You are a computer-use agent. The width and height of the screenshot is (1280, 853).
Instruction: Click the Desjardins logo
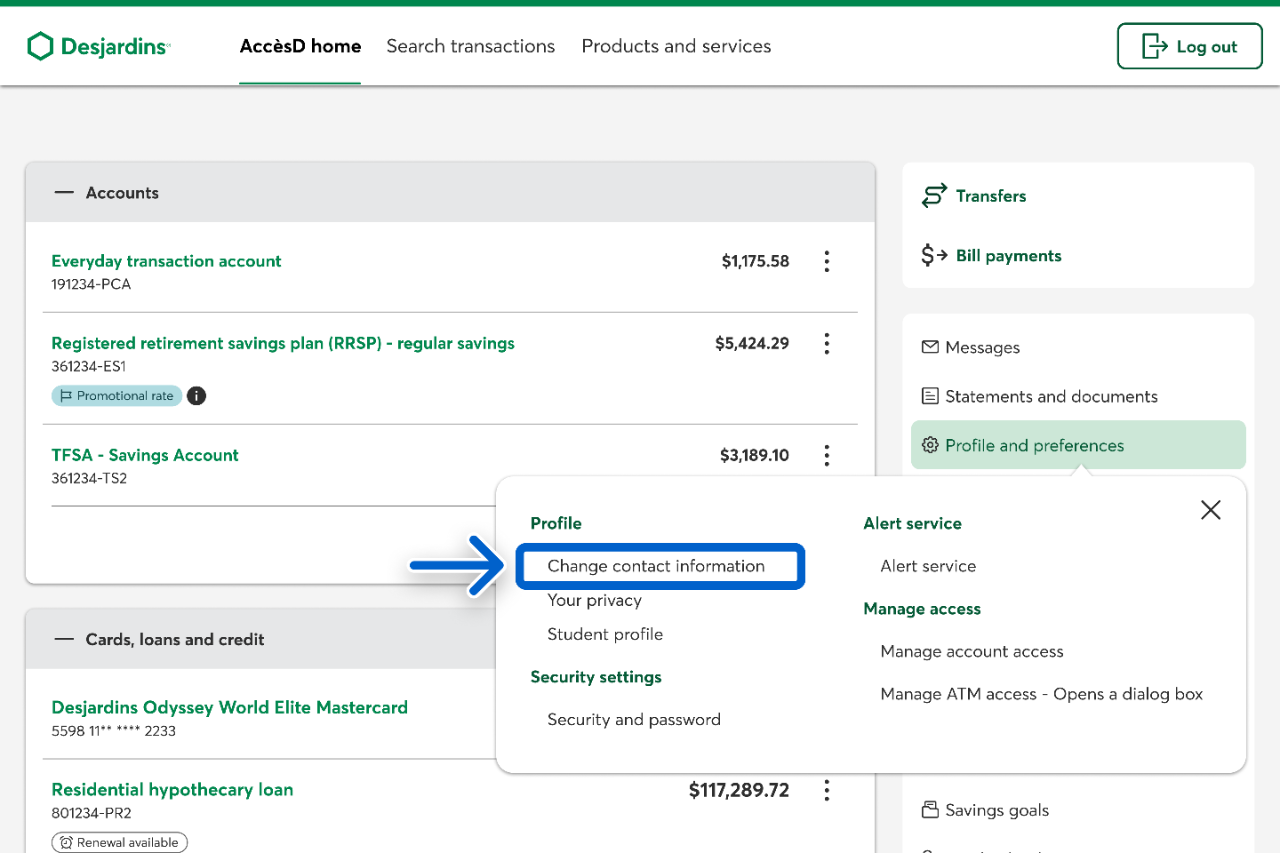tap(98, 46)
